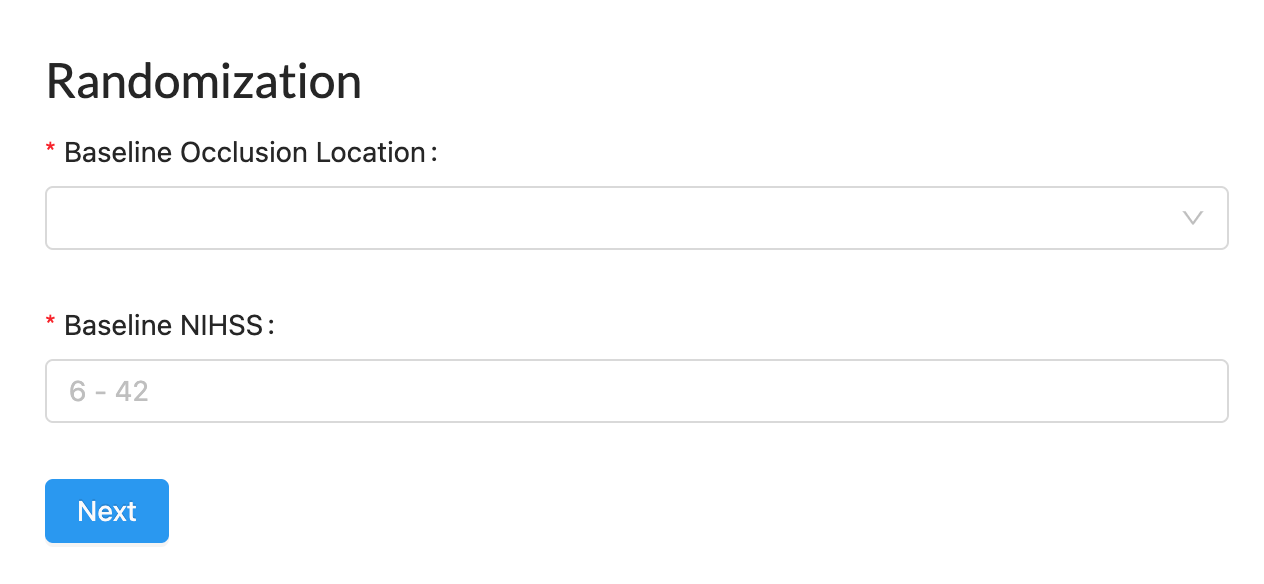Click red asterisk beside Baseline NIHSS
This screenshot has height=584, width=1264.
pyautogui.click(x=51, y=324)
